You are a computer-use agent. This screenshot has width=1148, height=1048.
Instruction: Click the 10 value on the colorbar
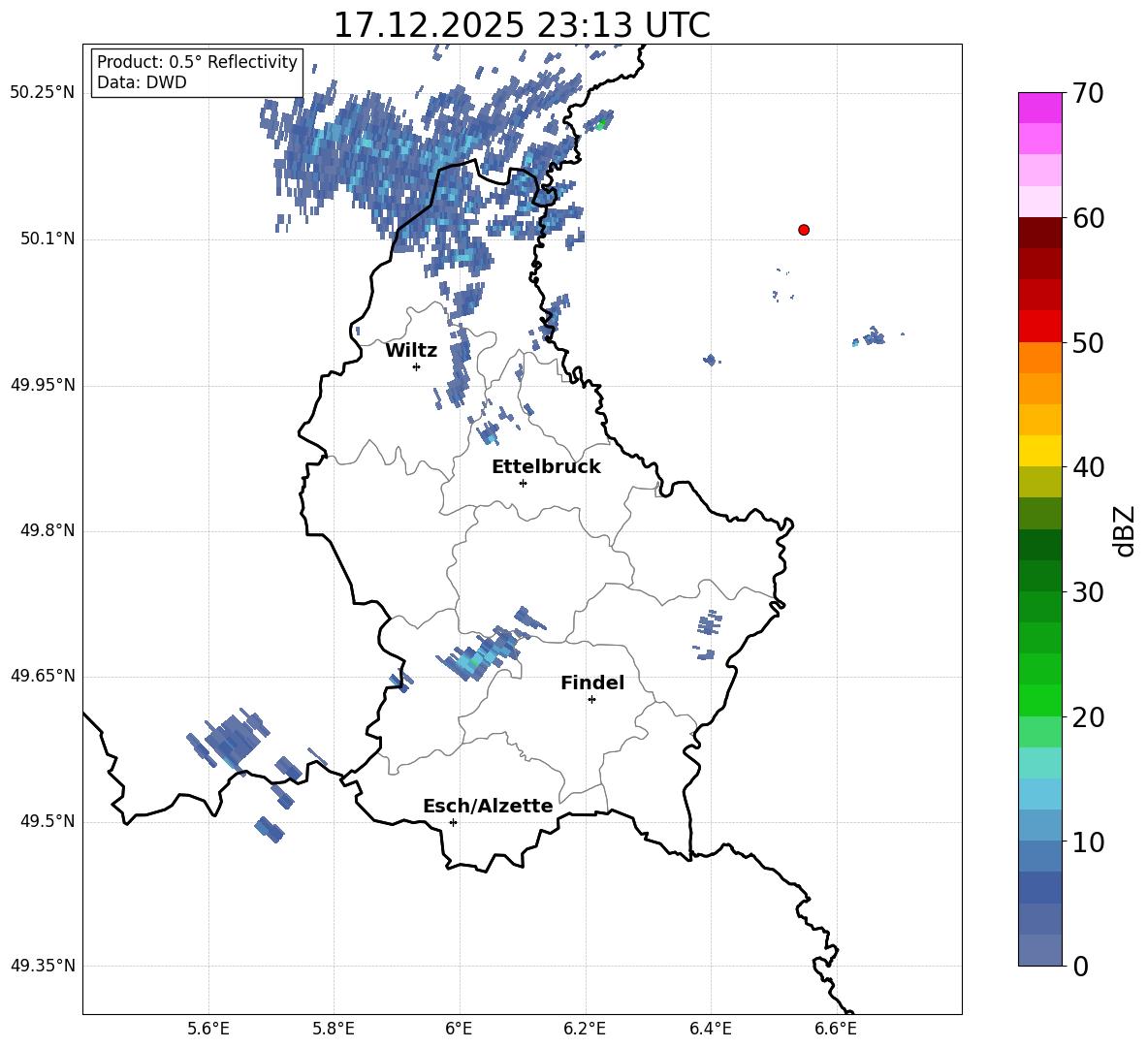pos(1088,842)
